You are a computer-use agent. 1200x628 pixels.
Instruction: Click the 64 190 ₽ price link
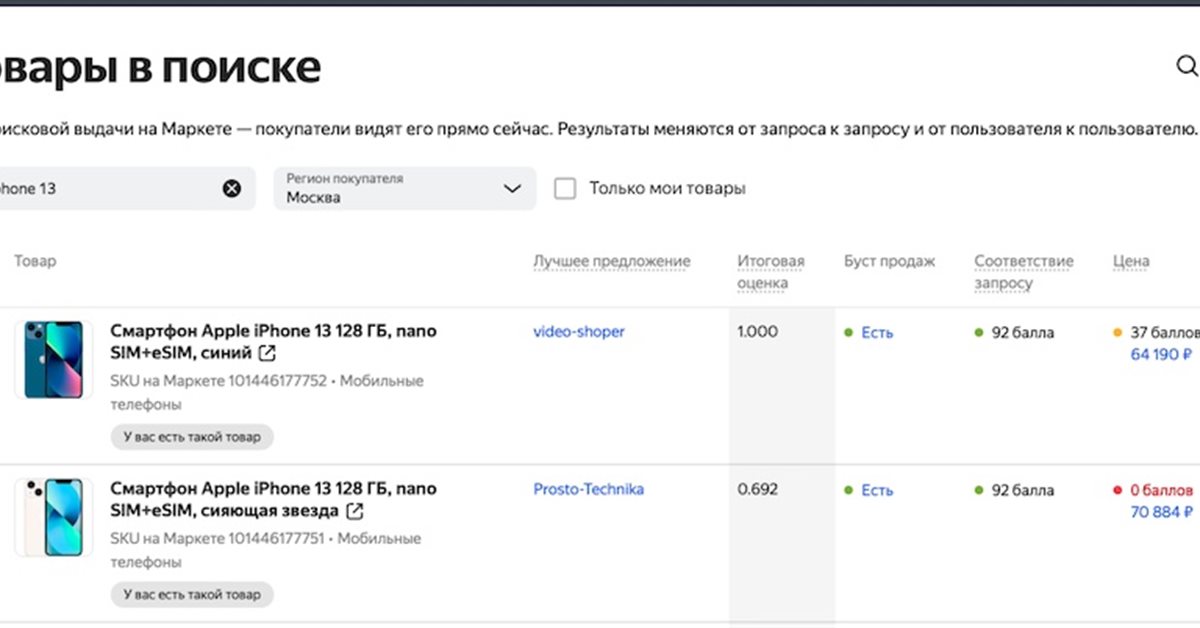tap(1160, 354)
